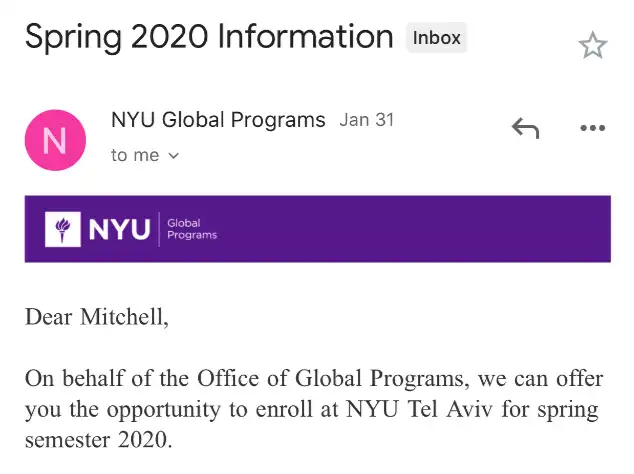Tap the white NYU wordmark in banner

[119, 230]
